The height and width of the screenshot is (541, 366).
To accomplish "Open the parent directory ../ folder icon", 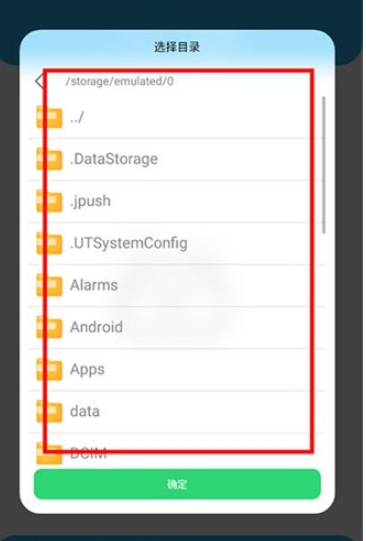I will [49, 117].
